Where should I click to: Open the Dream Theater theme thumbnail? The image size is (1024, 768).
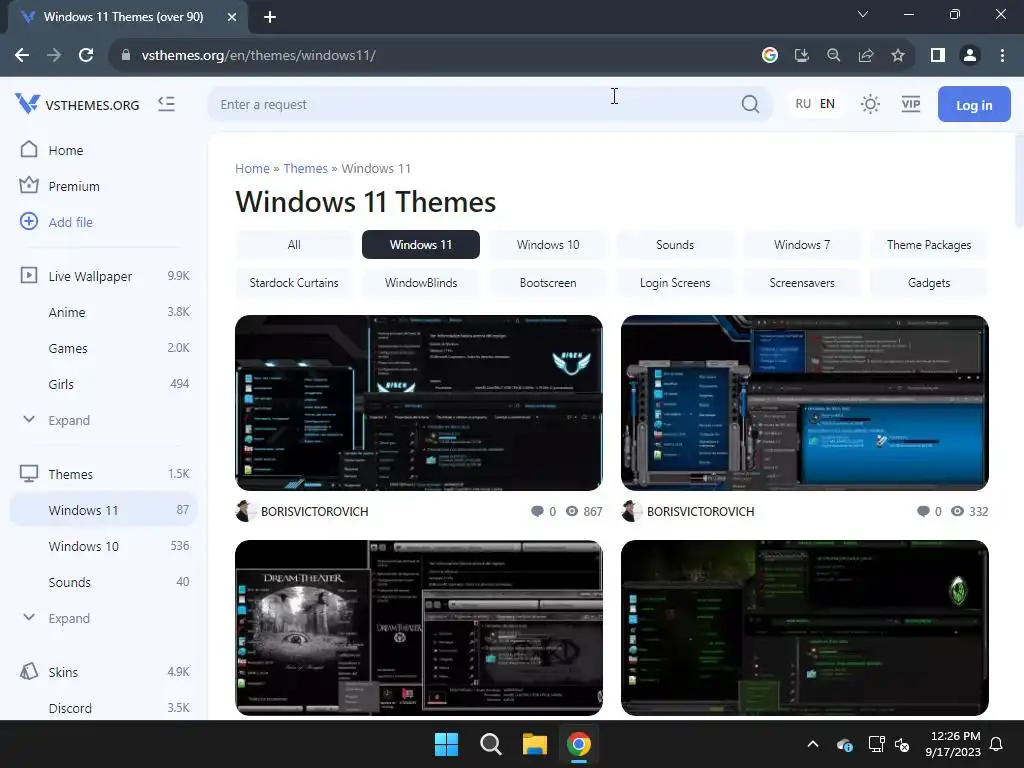[x=419, y=628]
